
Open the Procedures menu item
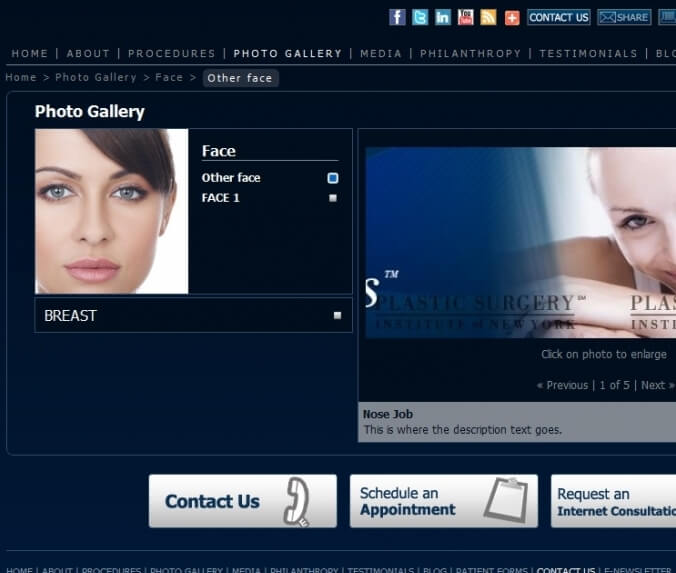pyautogui.click(x=171, y=53)
